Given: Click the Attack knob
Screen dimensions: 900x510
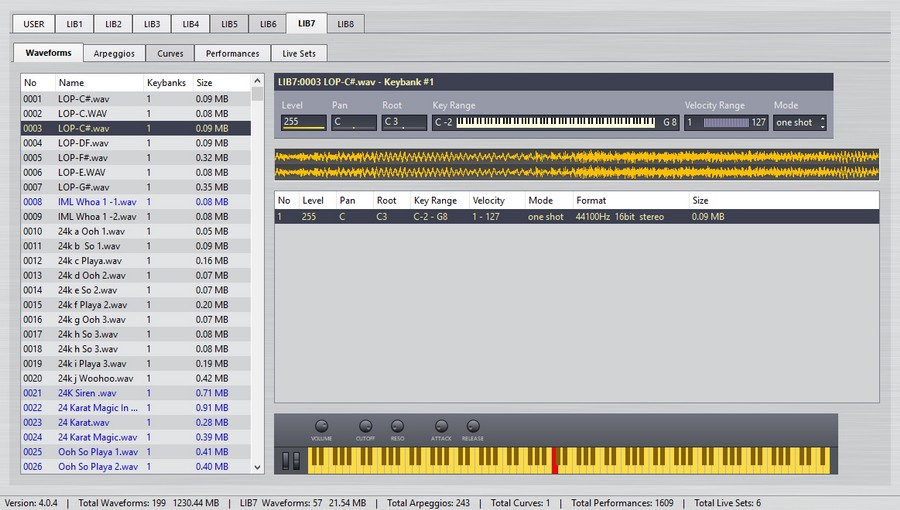Looking at the screenshot, I should [x=441, y=426].
